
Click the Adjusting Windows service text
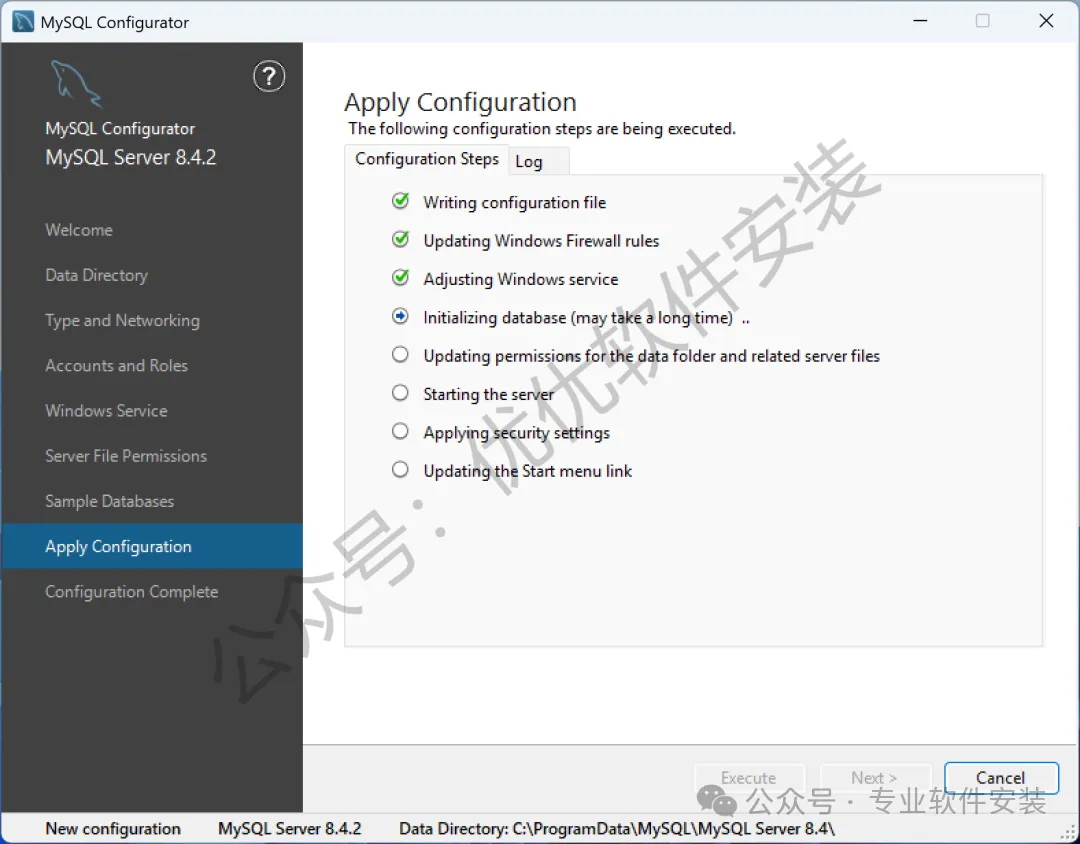point(521,279)
